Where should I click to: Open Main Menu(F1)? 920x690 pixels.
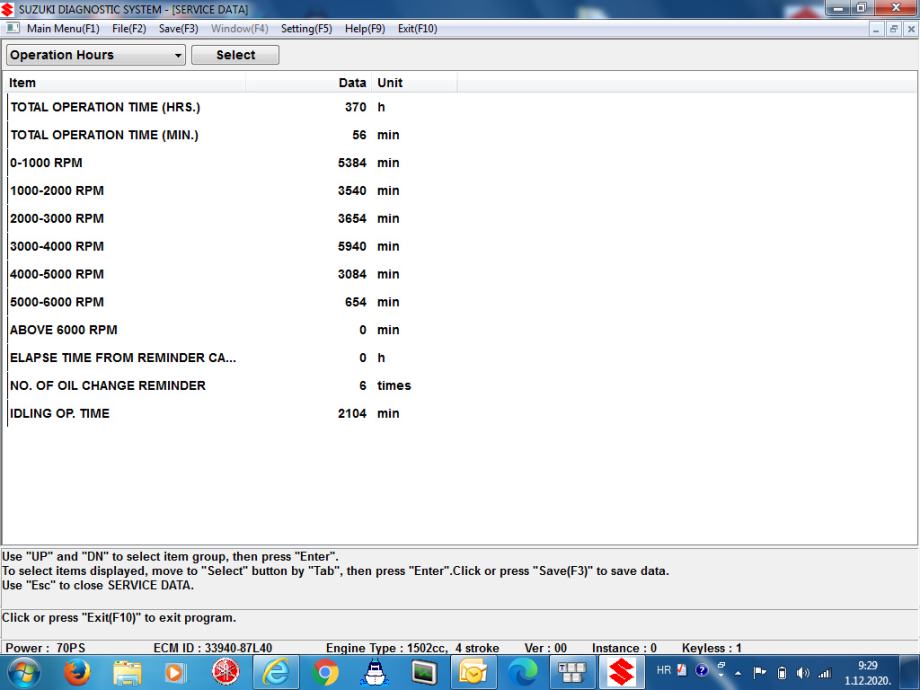63,29
